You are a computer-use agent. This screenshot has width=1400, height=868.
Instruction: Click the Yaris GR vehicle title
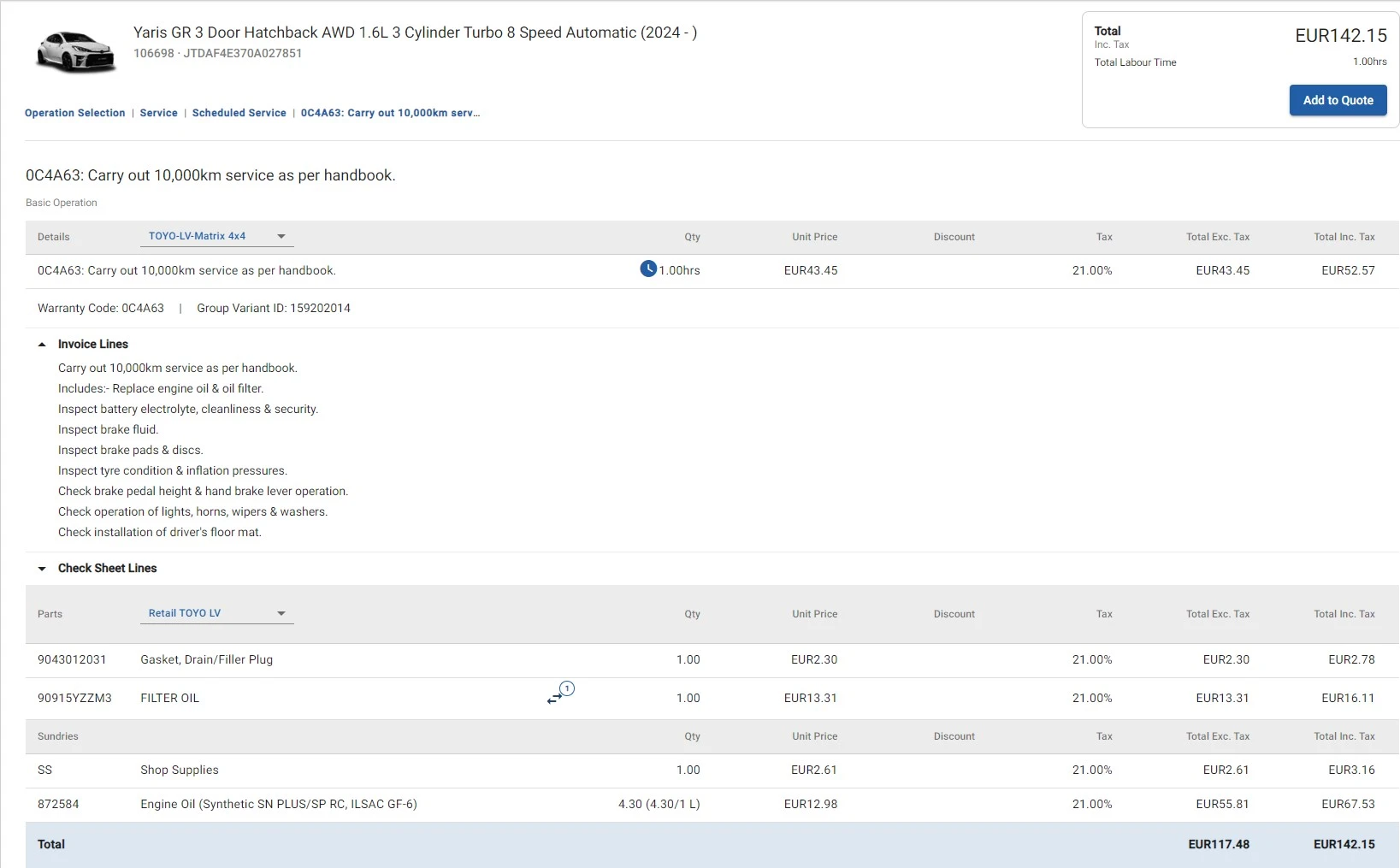click(x=416, y=32)
